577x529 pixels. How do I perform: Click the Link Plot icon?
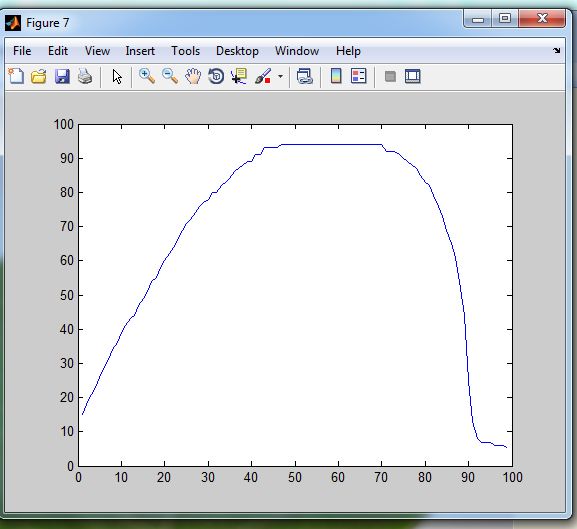coord(305,77)
